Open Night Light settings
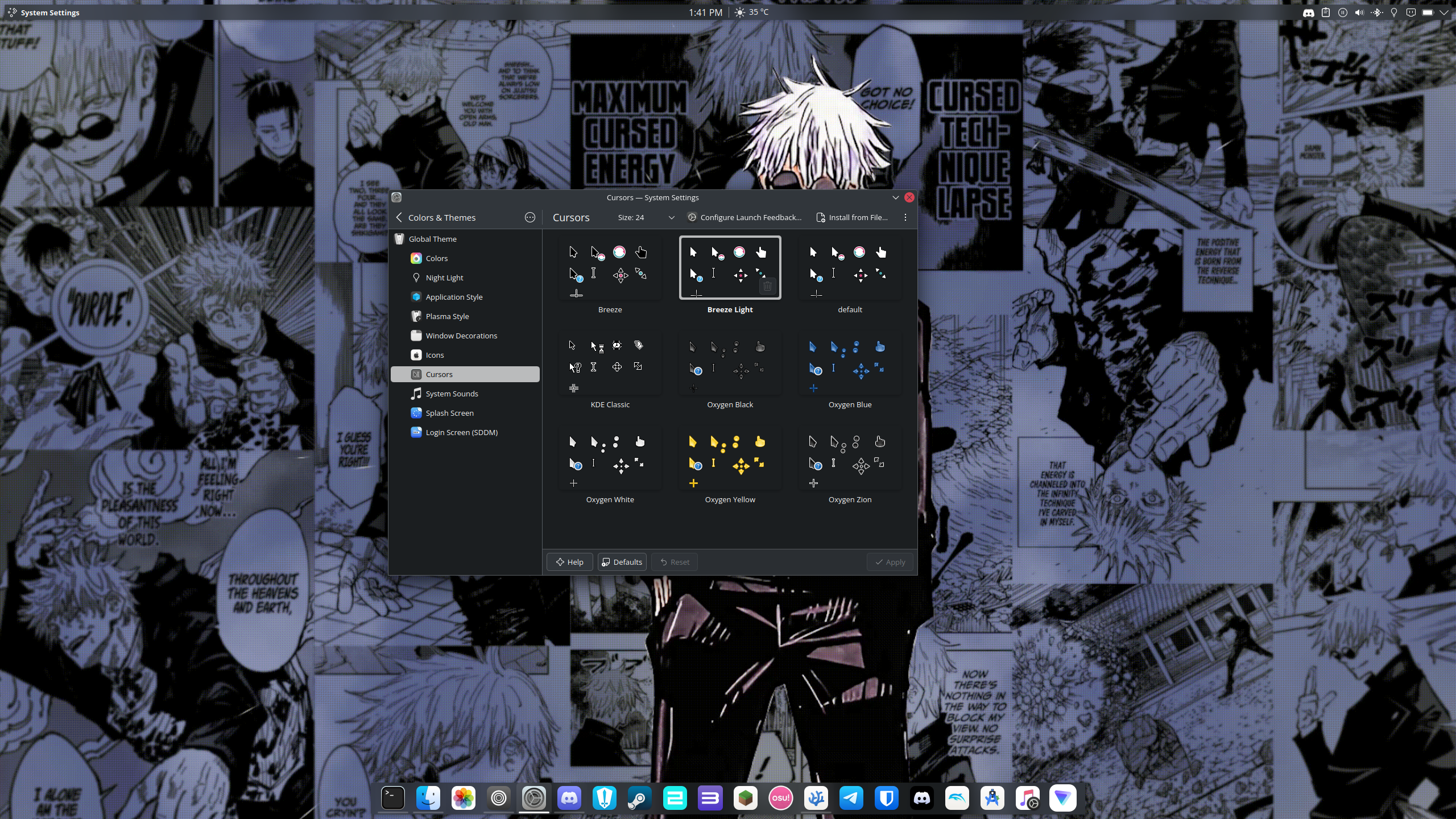The height and width of the screenshot is (819, 1456). tap(465, 278)
